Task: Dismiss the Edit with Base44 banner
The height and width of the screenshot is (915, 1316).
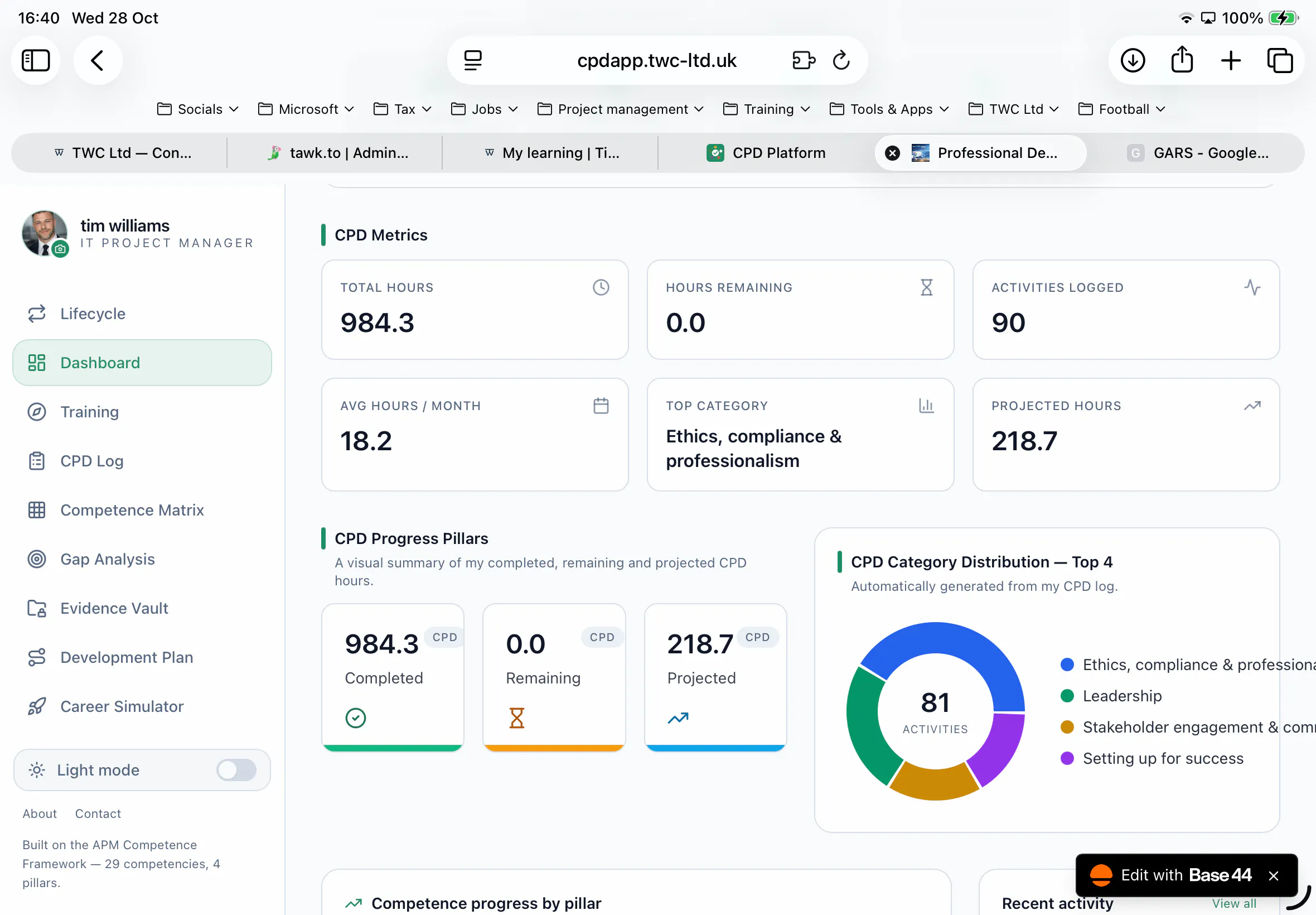Action: 1273,875
